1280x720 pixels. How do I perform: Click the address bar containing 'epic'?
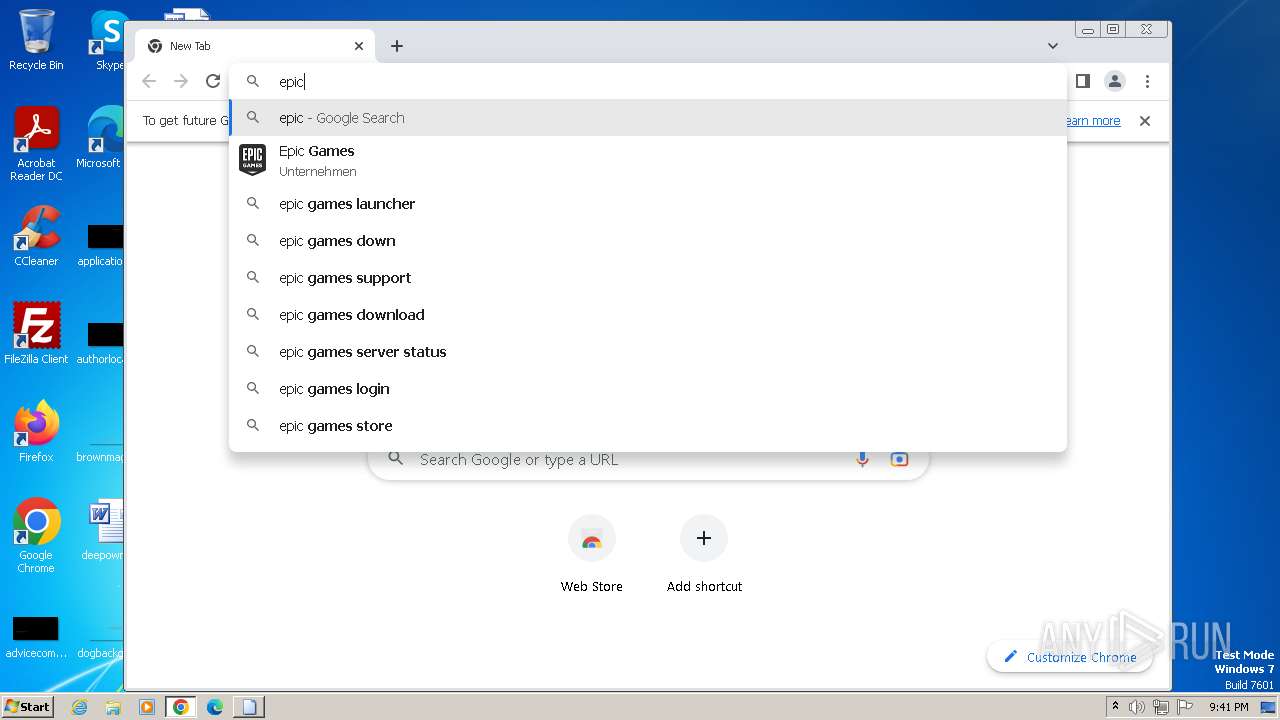tap(648, 81)
